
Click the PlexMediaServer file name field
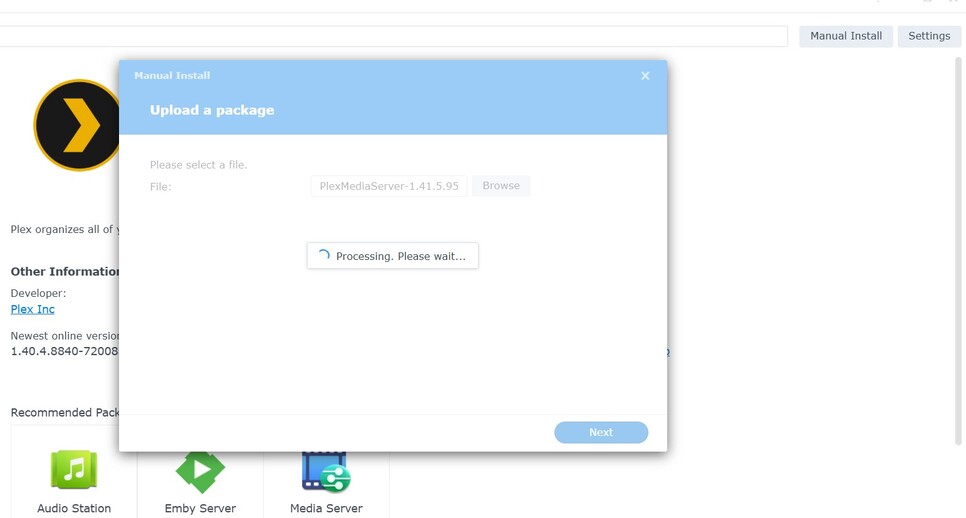pyautogui.click(x=389, y=186)
